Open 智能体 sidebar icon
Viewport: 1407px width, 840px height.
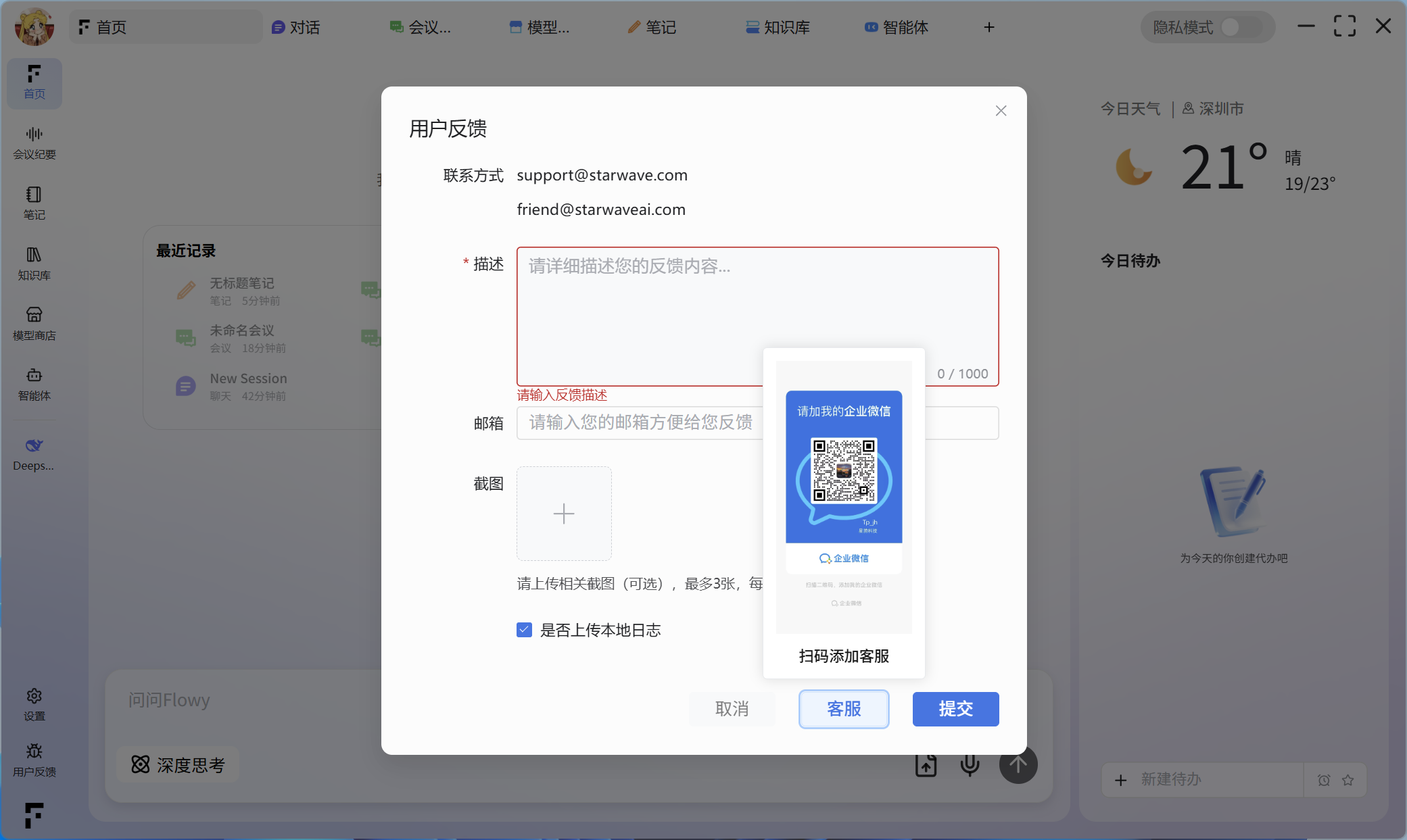pyautogui.click(x=34, y=383)
